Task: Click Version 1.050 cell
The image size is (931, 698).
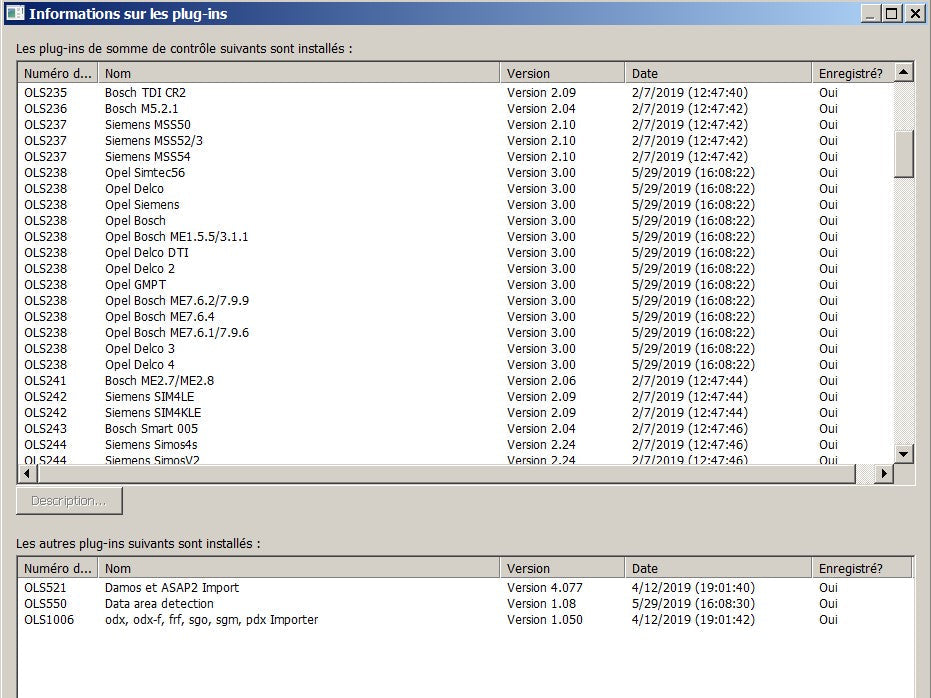Action: point(545,620)
